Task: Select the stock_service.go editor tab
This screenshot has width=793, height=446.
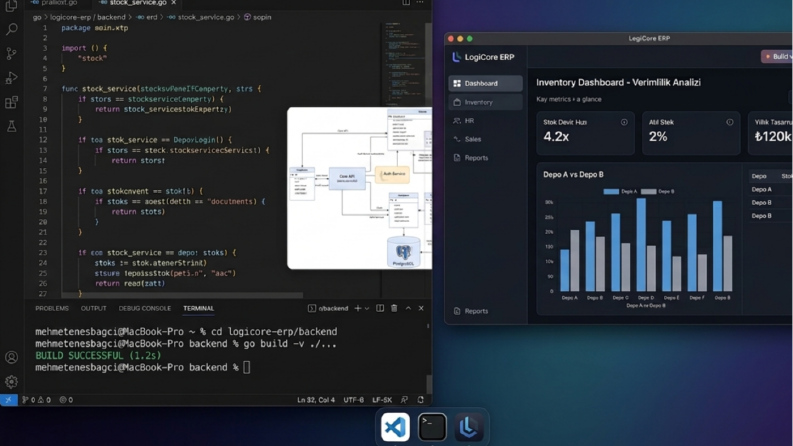Action: click(x=138, y=3)
